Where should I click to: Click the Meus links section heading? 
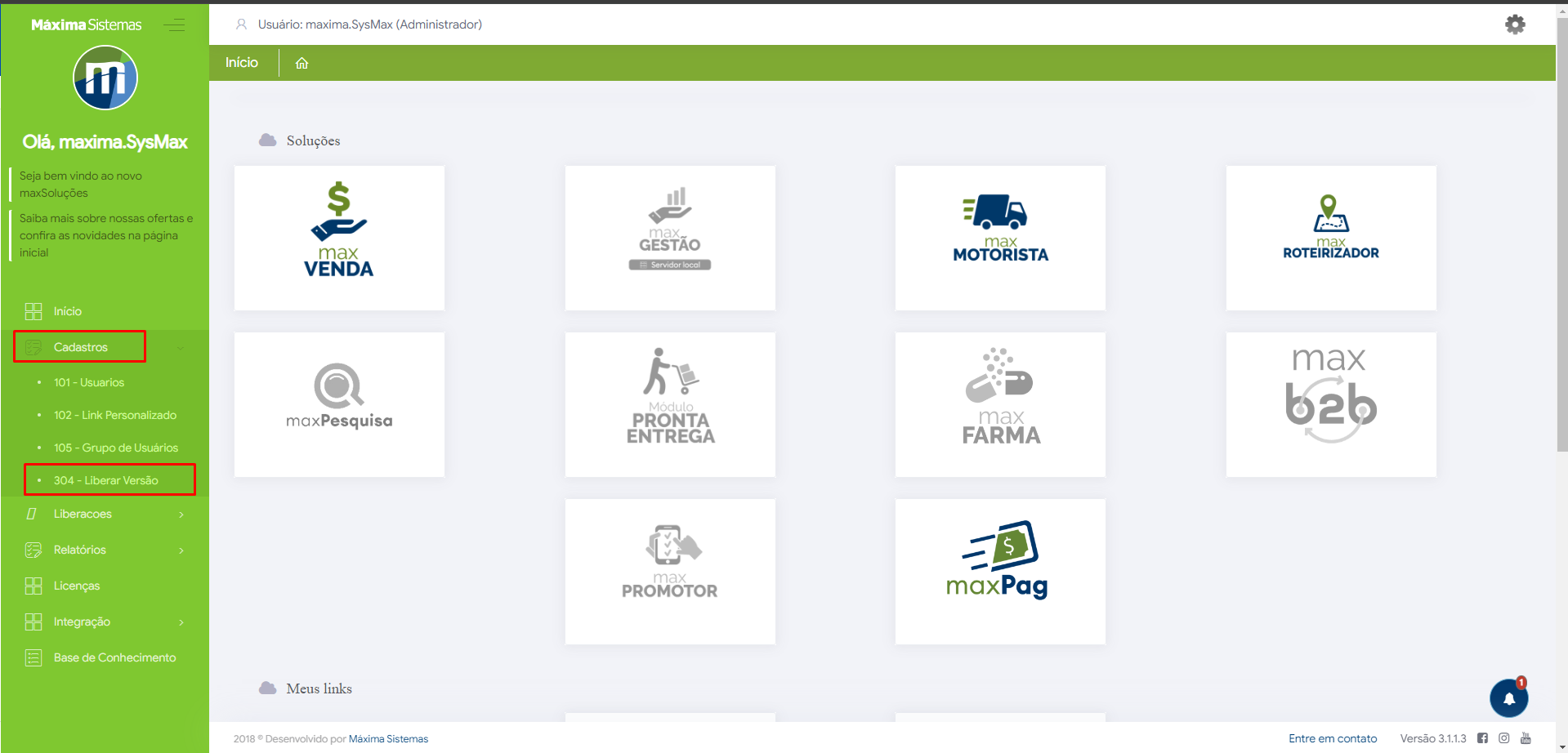pyautogui.click(x=319, y=688)
